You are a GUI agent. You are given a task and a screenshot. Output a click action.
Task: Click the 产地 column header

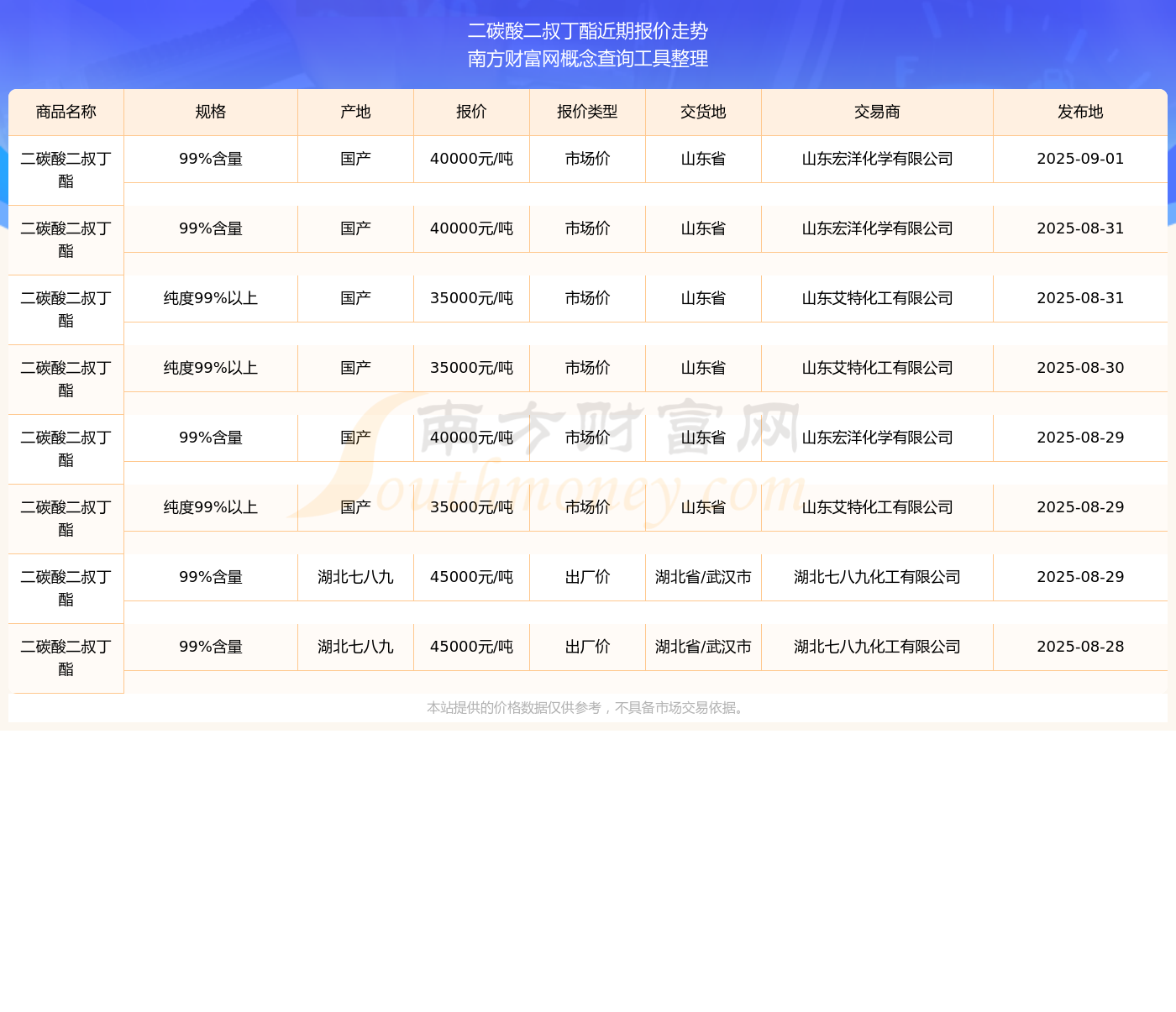pyautogui.click(x=356, y=112)
